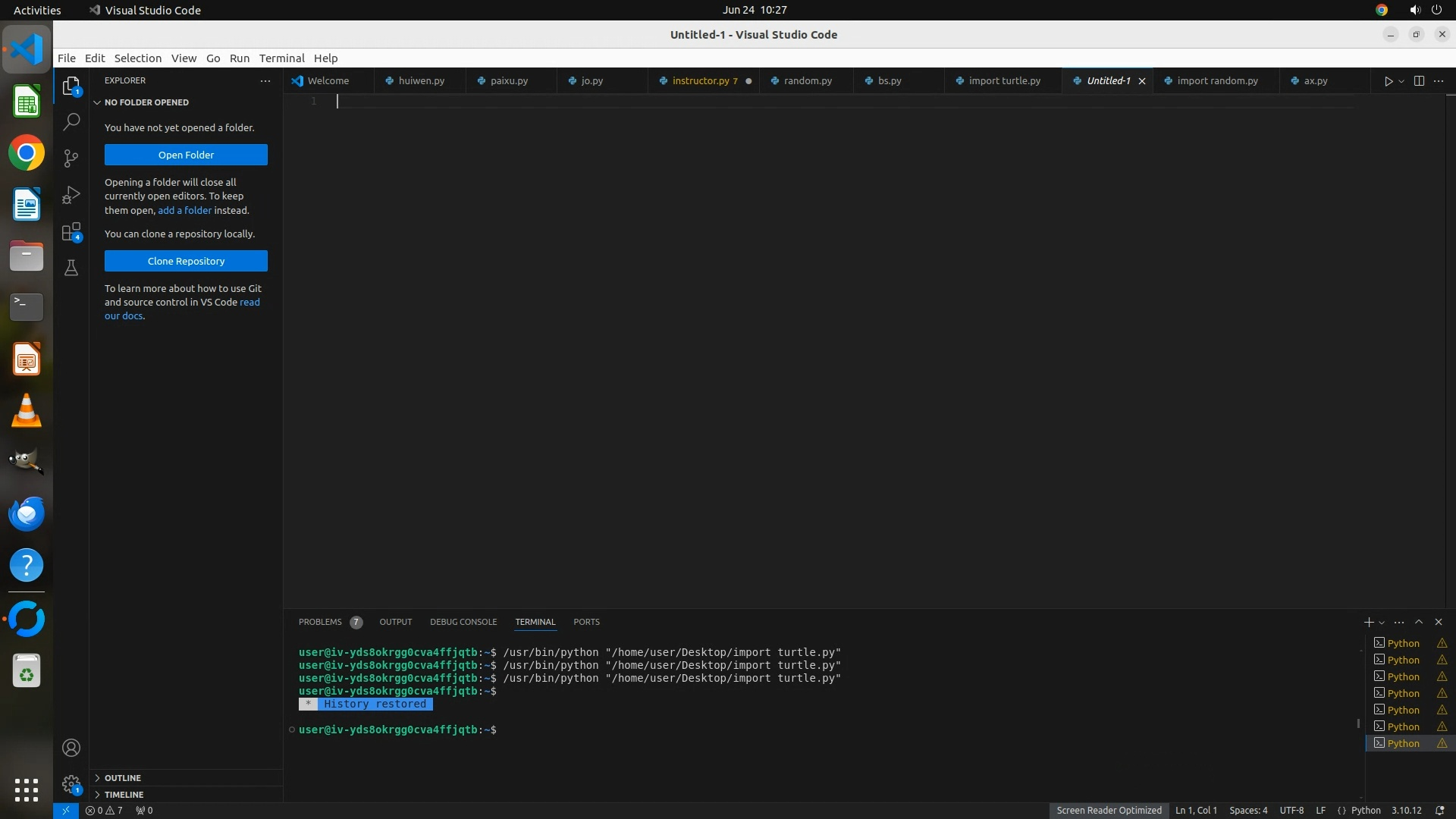Open the Search view in activity bar
Screen dimensions: 1456x819
(x=71, y=121)
